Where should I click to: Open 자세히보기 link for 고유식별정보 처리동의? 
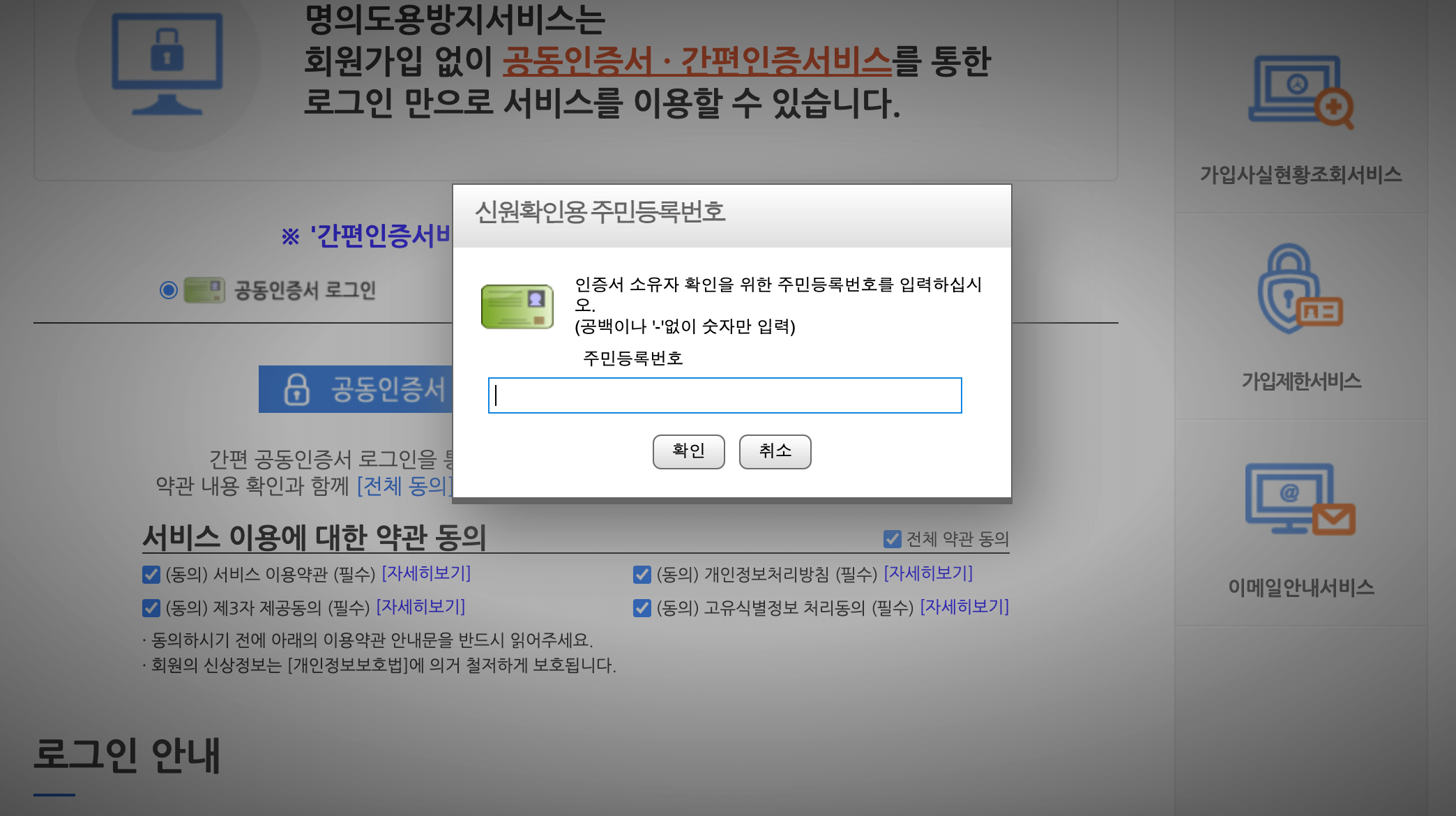pos(964,607)
